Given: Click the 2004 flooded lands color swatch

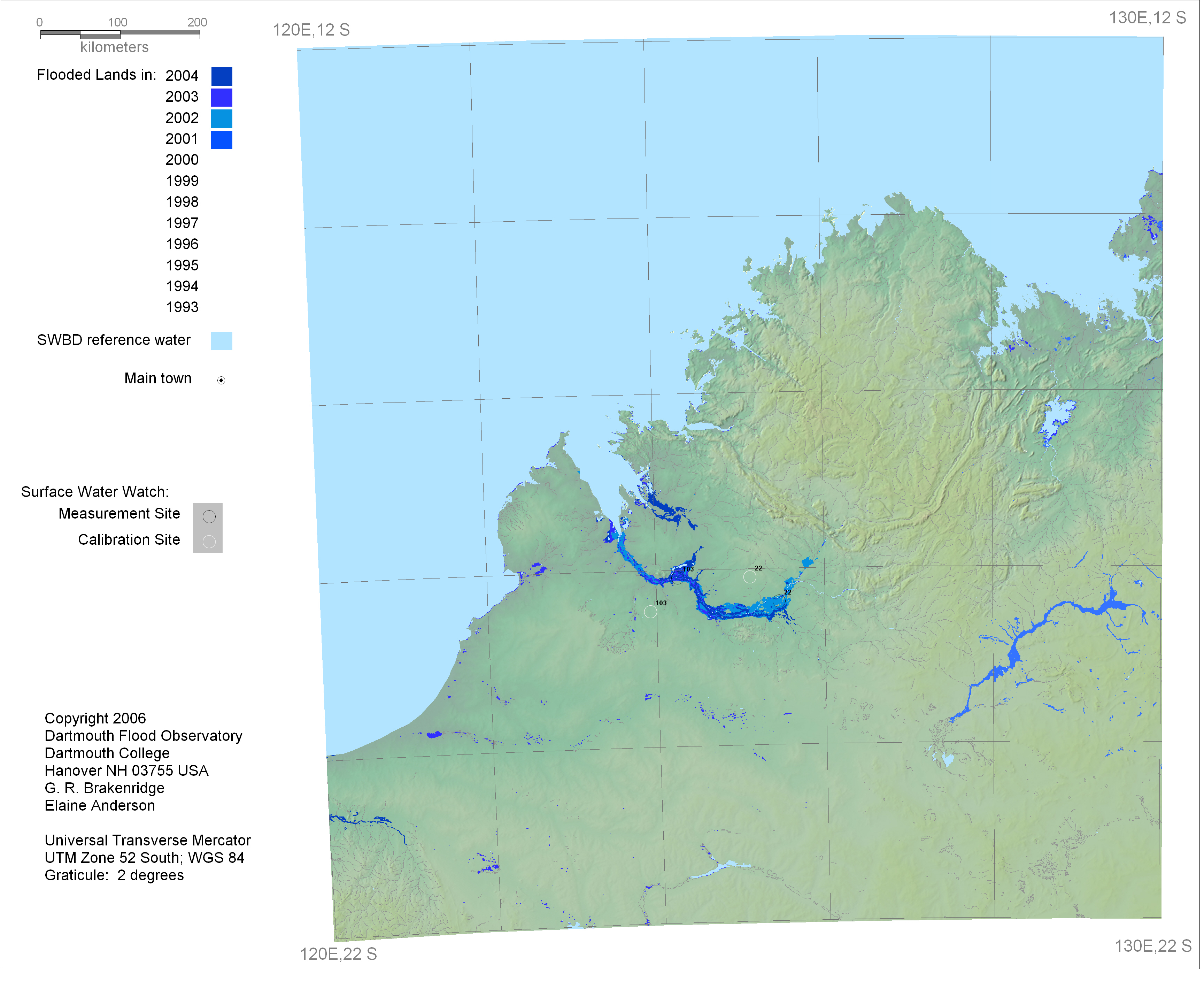Looking at the screenshot, I should coord(222,76).
